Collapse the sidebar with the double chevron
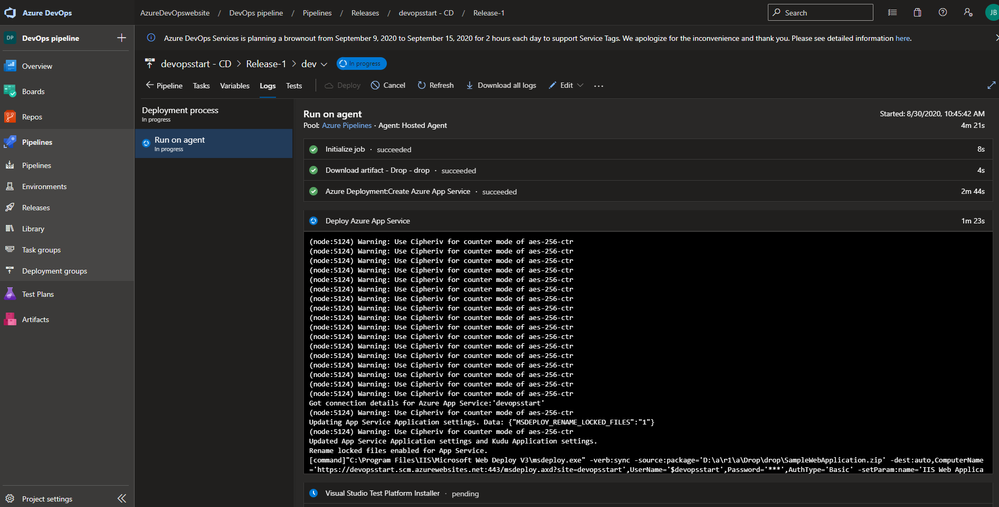The width and height of the screenshot is (999, 507). 122,498
